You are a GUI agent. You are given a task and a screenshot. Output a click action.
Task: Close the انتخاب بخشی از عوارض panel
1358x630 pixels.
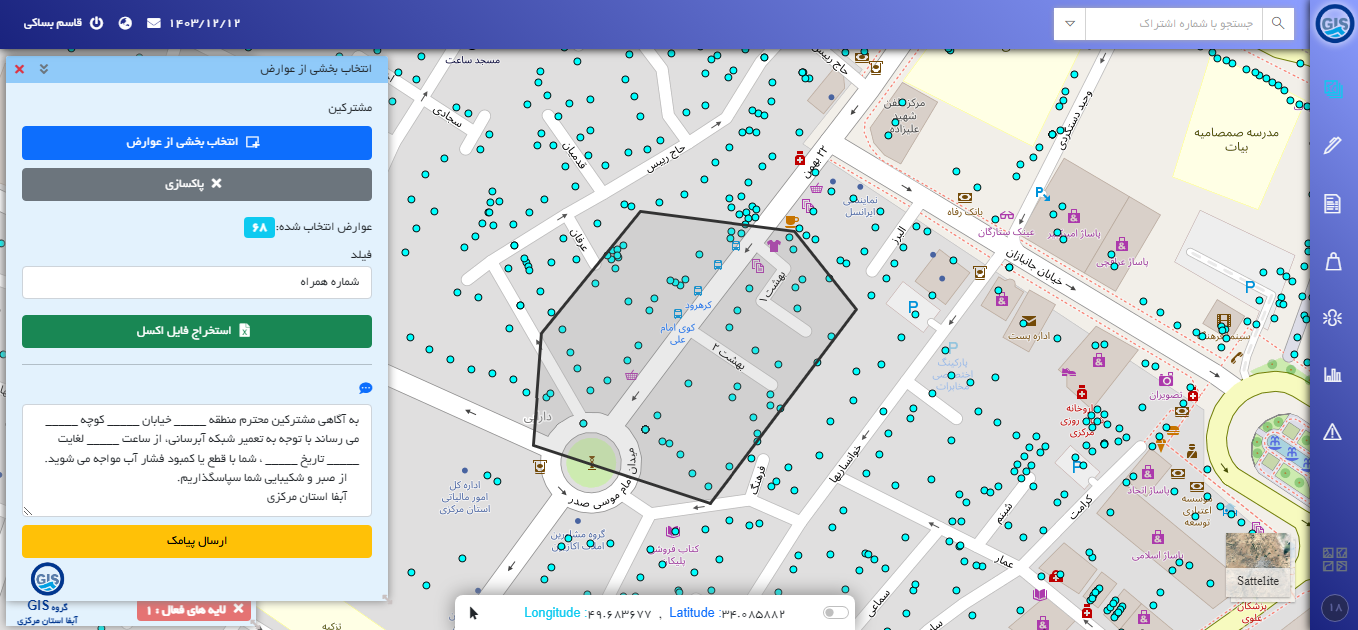click(19, 69)
